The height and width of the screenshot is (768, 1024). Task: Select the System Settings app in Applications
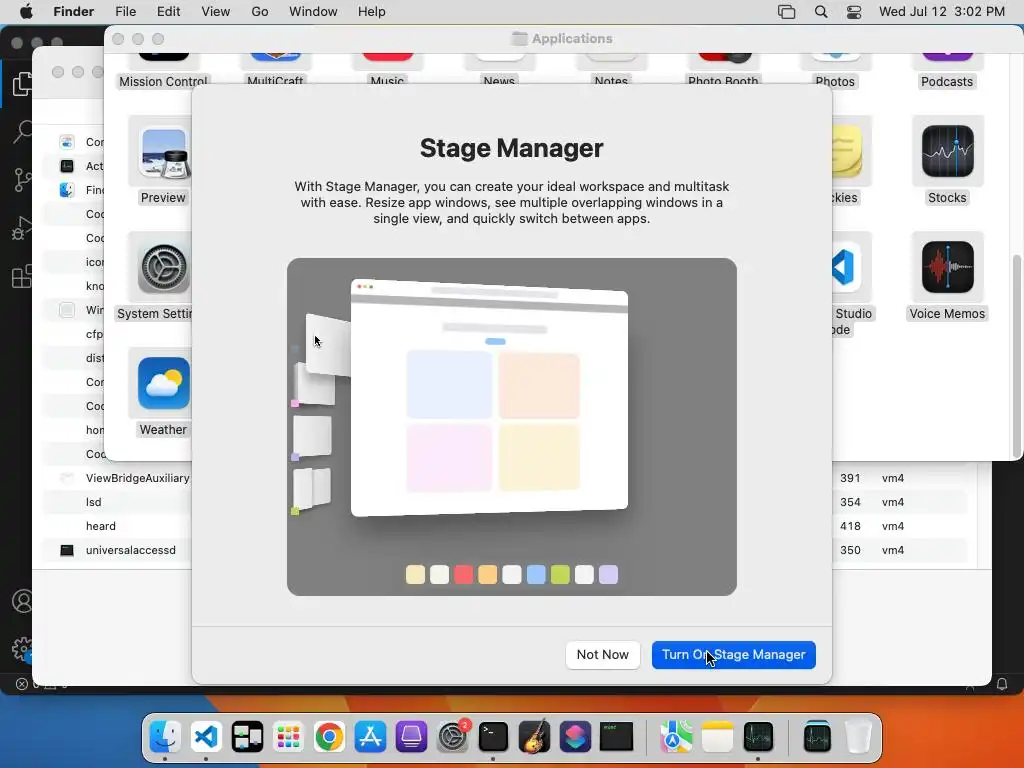coord(163,268)
